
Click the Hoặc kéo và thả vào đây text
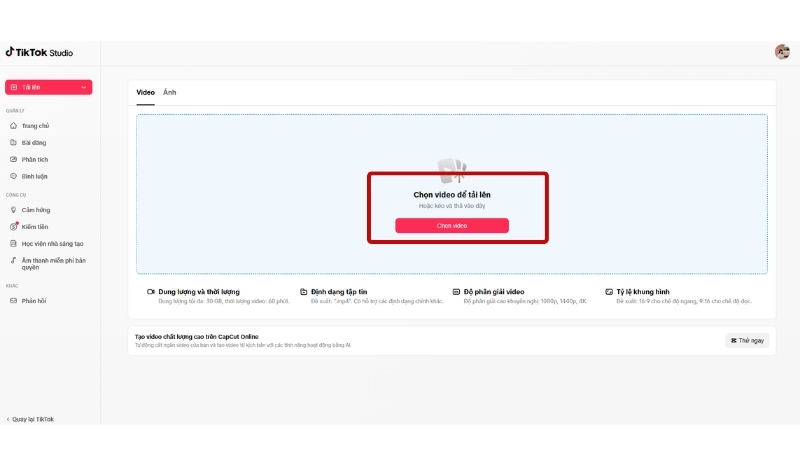tap(452, 206)
